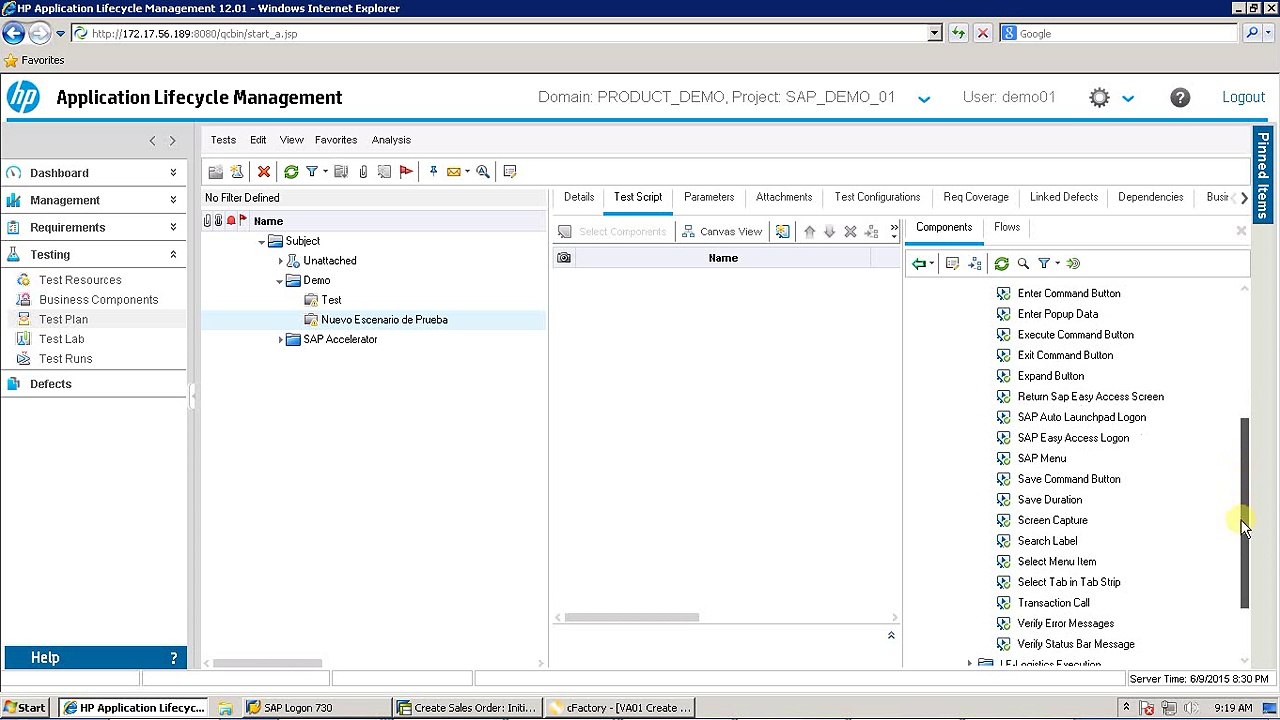Click the camera snapshot column icon
Viewport: 1280px width, 720px height.
[564, 258]
